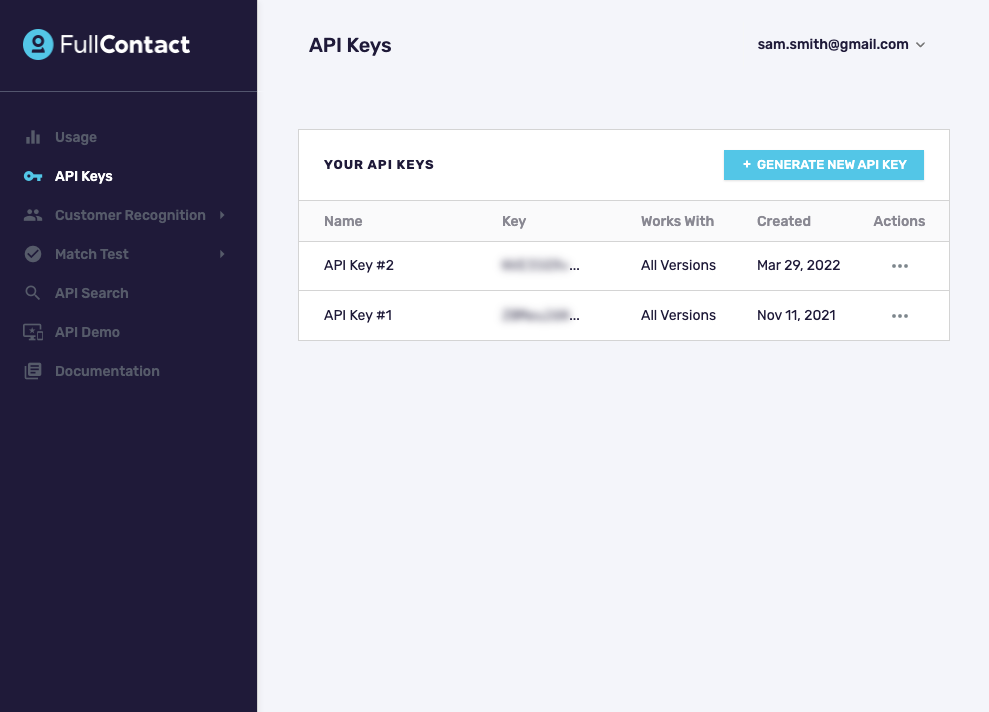989x712 pixels.
Task: Open Documentation from the sidebar
Action: click(107, 371)
